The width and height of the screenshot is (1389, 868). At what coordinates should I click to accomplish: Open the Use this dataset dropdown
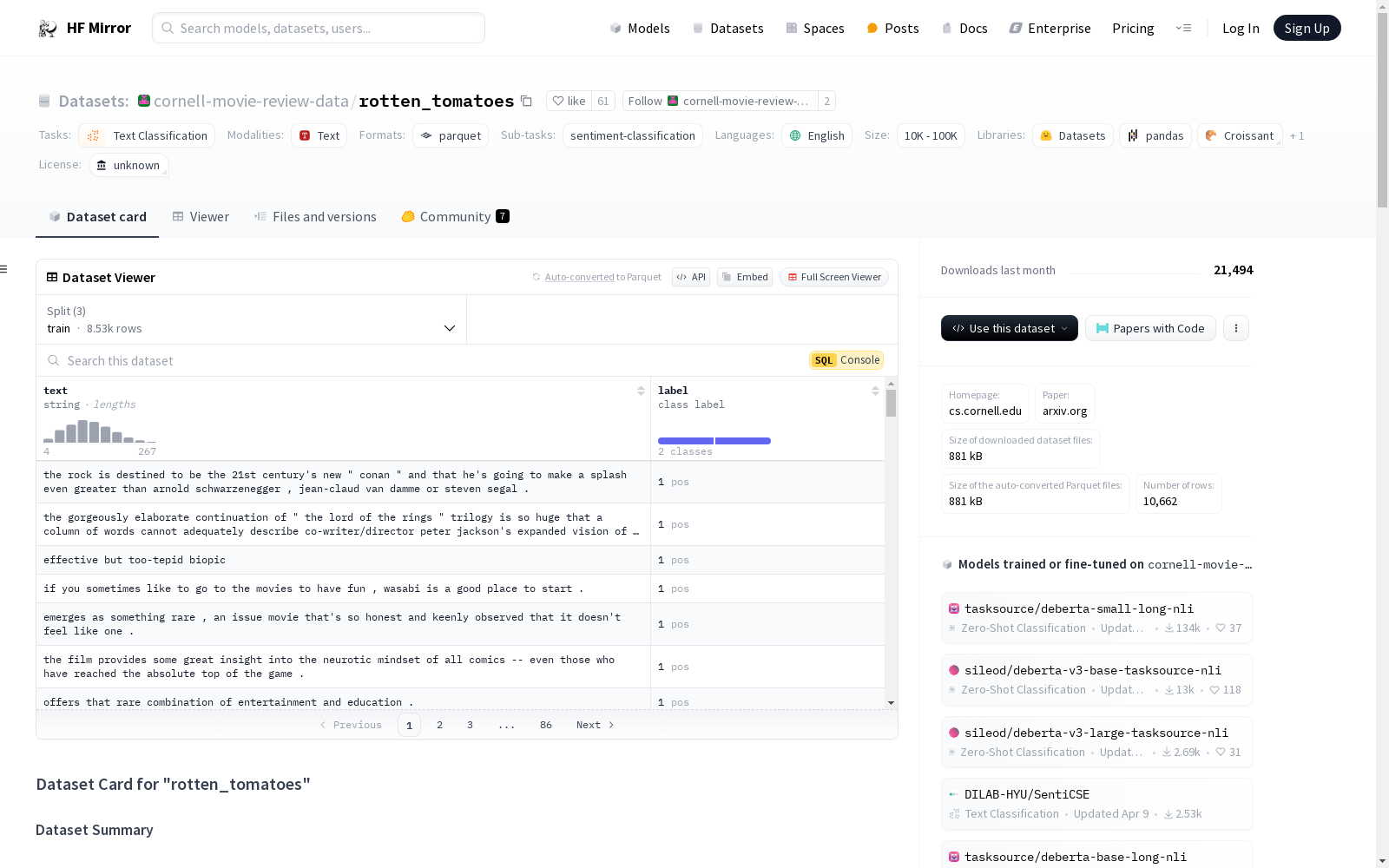click(x=1010, y=328)
